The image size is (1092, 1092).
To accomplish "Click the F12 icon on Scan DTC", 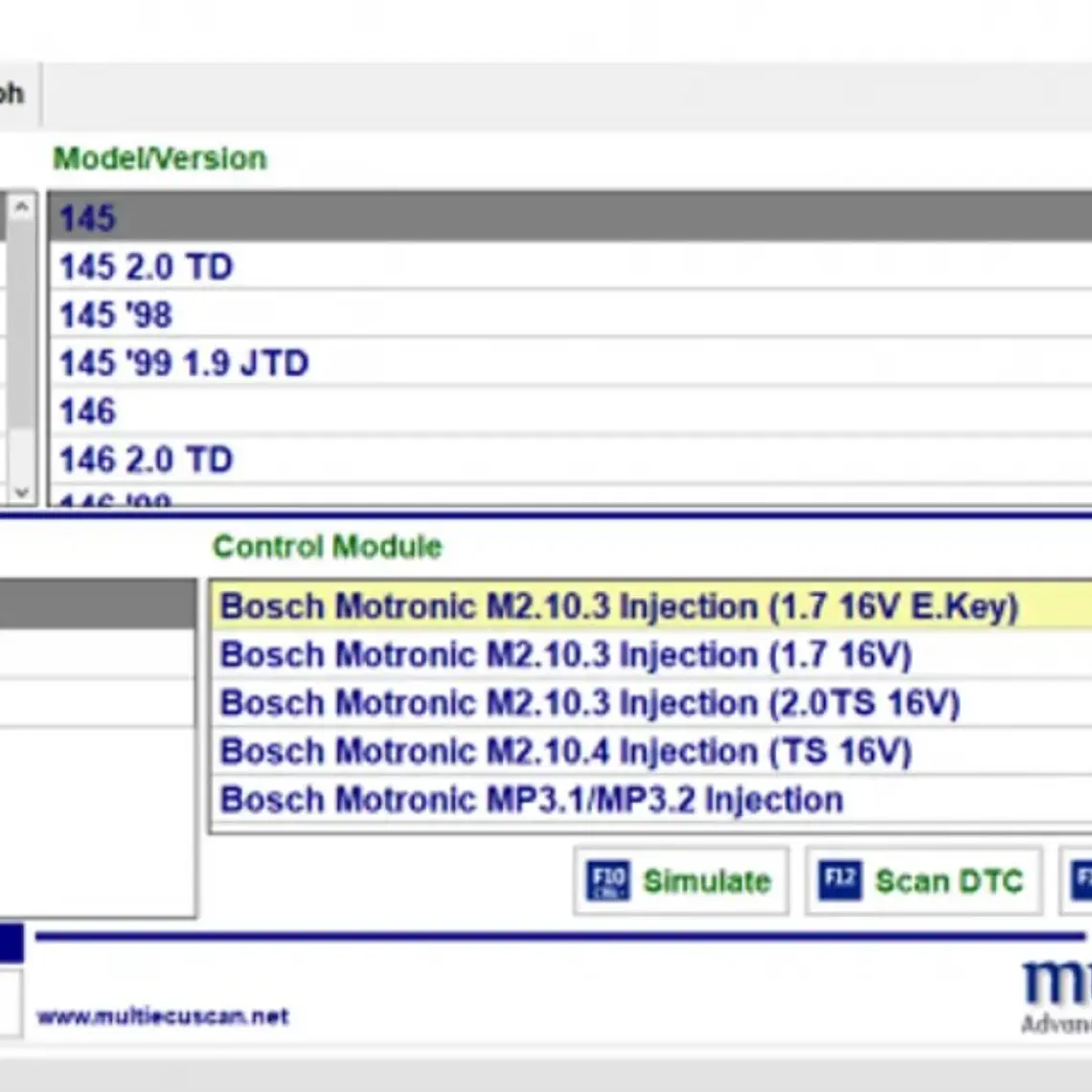I will click(840, 881).
